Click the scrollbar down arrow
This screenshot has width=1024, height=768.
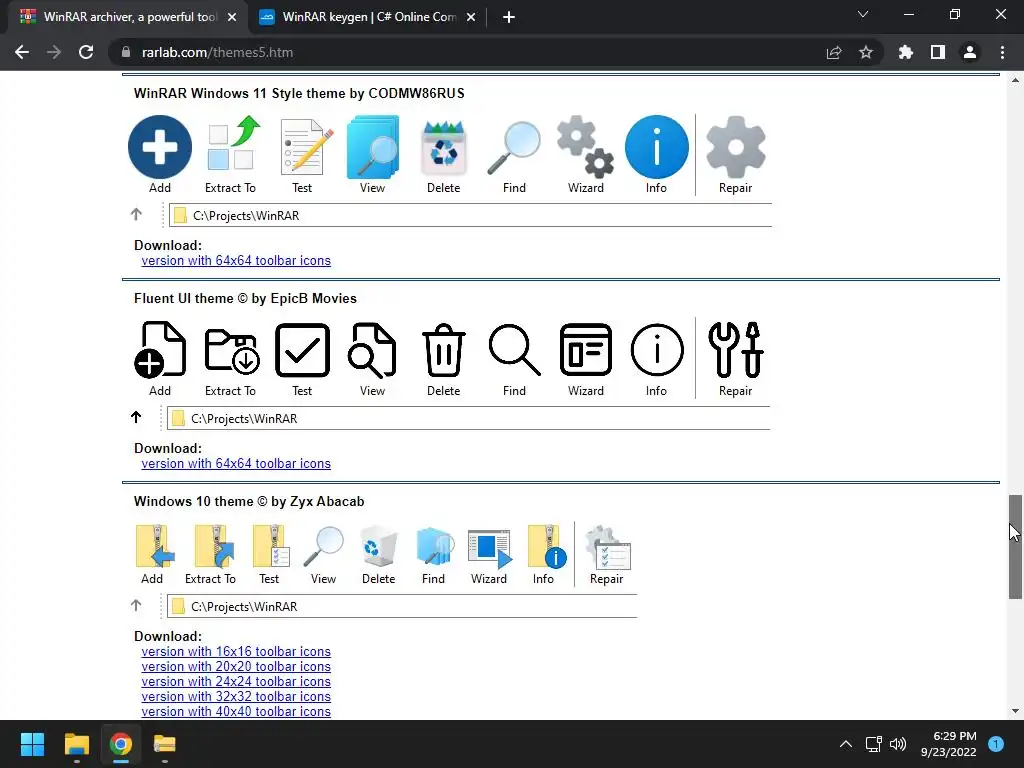coord(1016,711)
